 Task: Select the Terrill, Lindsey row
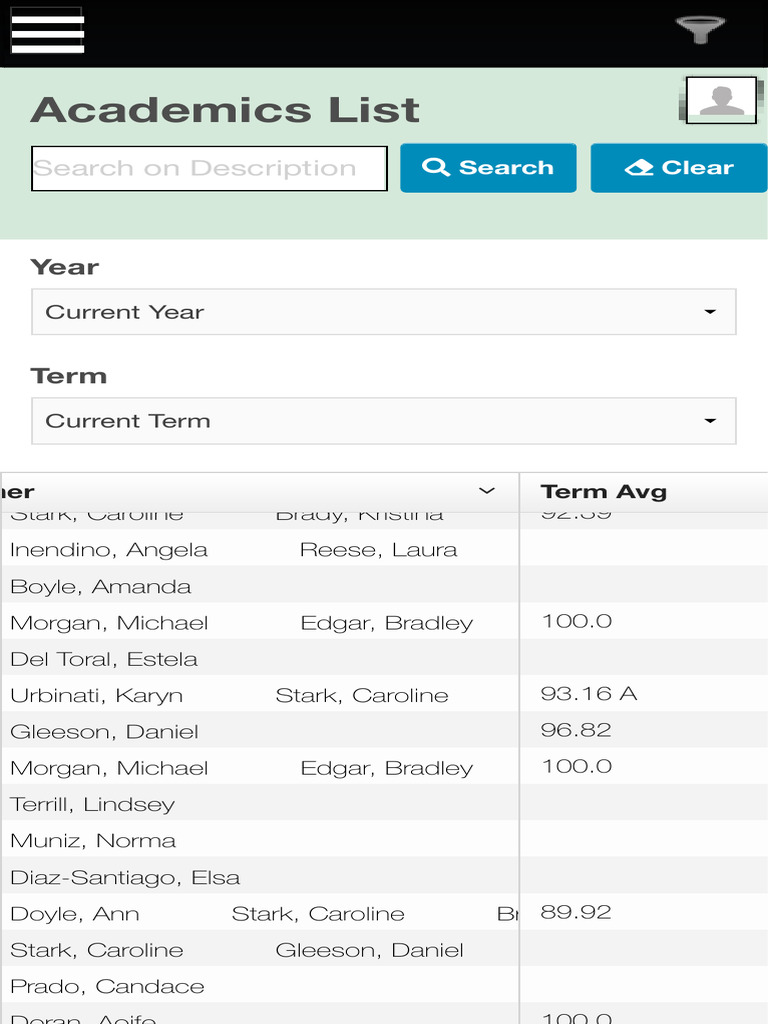click(92, 805)
